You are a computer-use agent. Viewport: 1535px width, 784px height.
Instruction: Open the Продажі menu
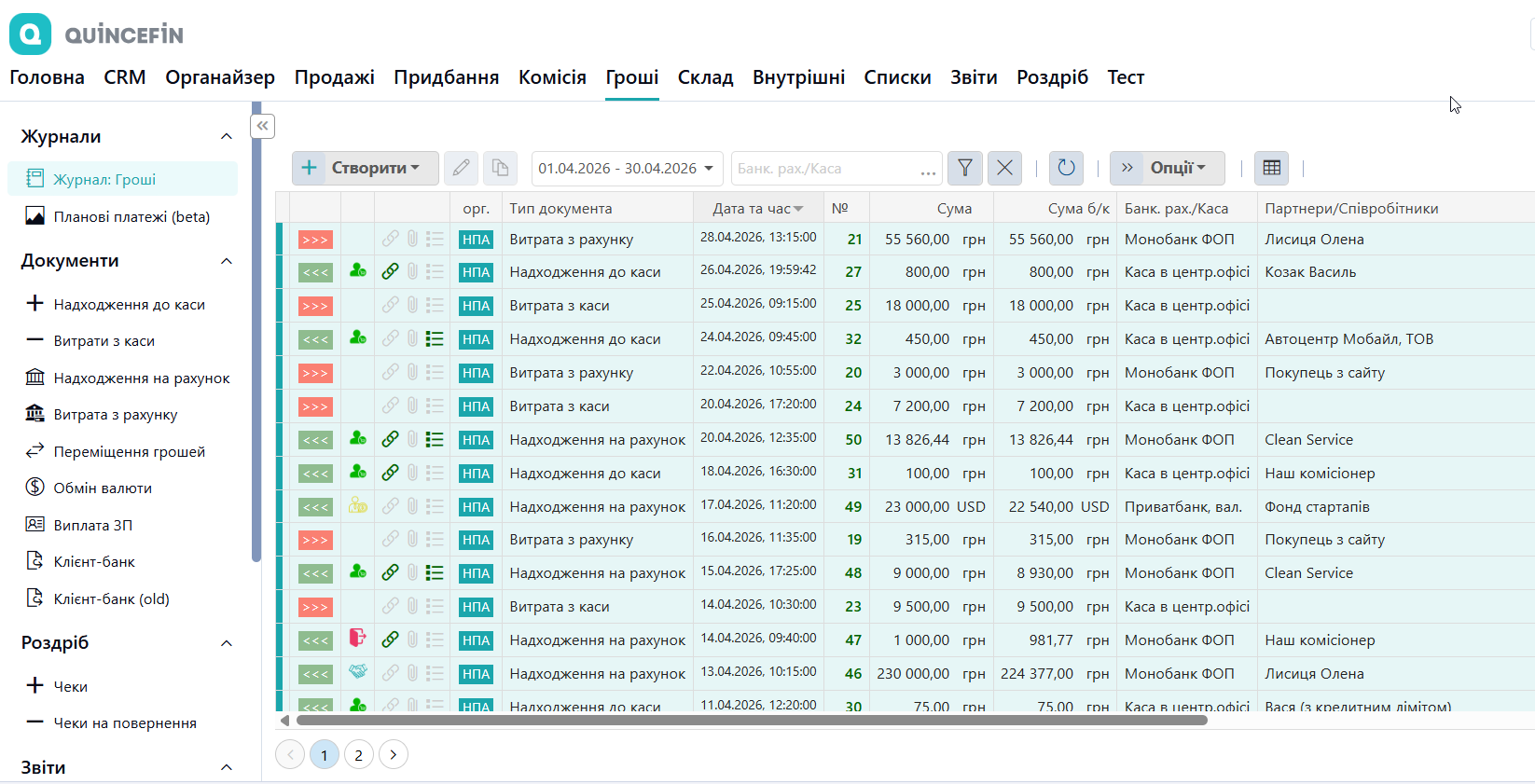click(335, 77)
